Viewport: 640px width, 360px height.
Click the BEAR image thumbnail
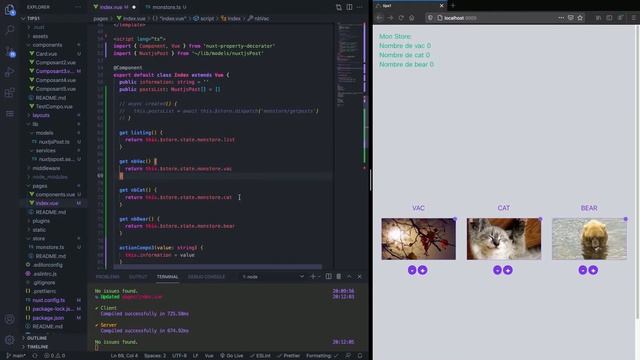click(589, 239)
